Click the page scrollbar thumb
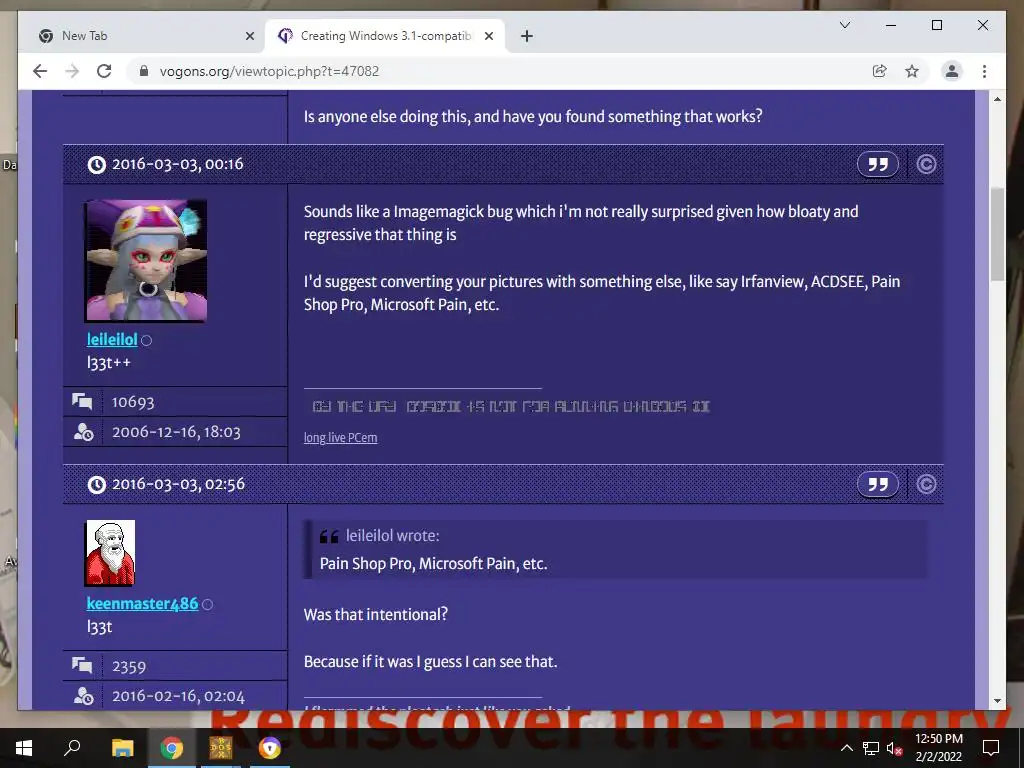 pyautogui.click(x=997, y=234)
